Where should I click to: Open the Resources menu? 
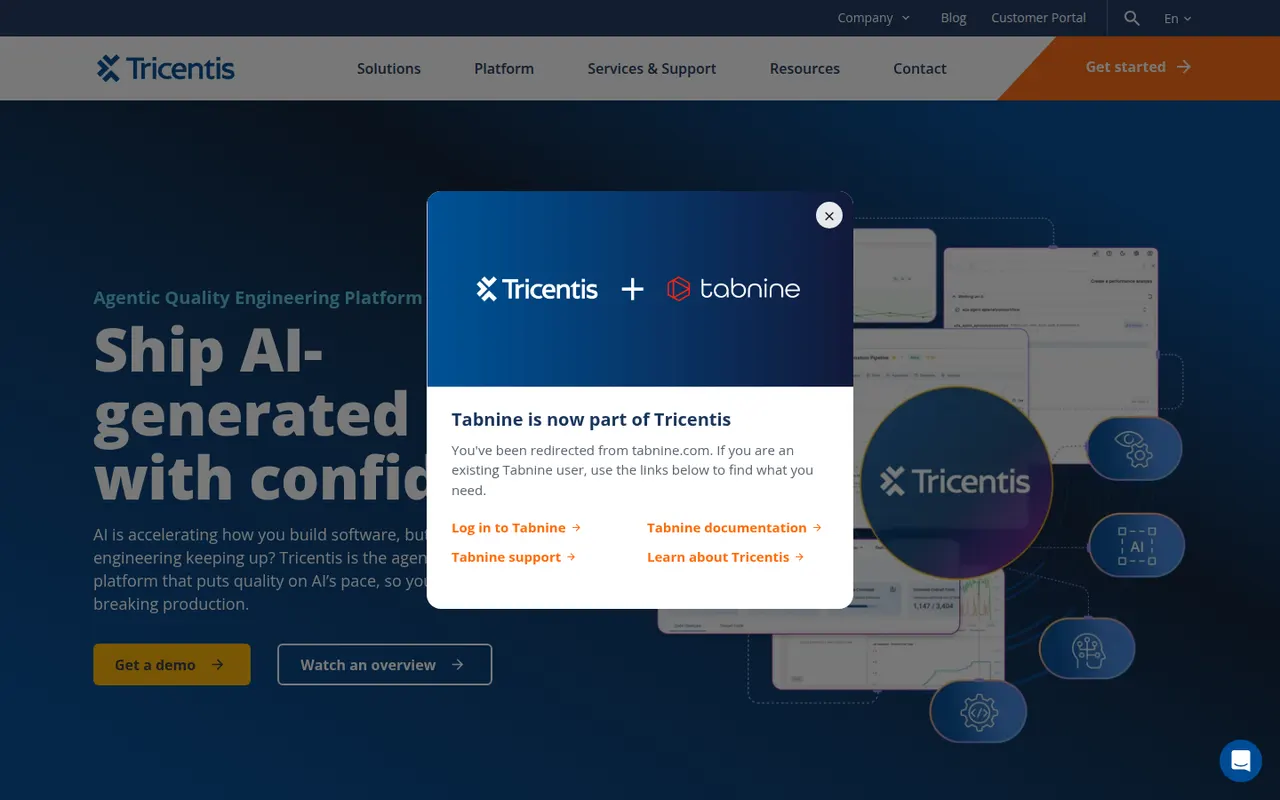tap(805, 69)
